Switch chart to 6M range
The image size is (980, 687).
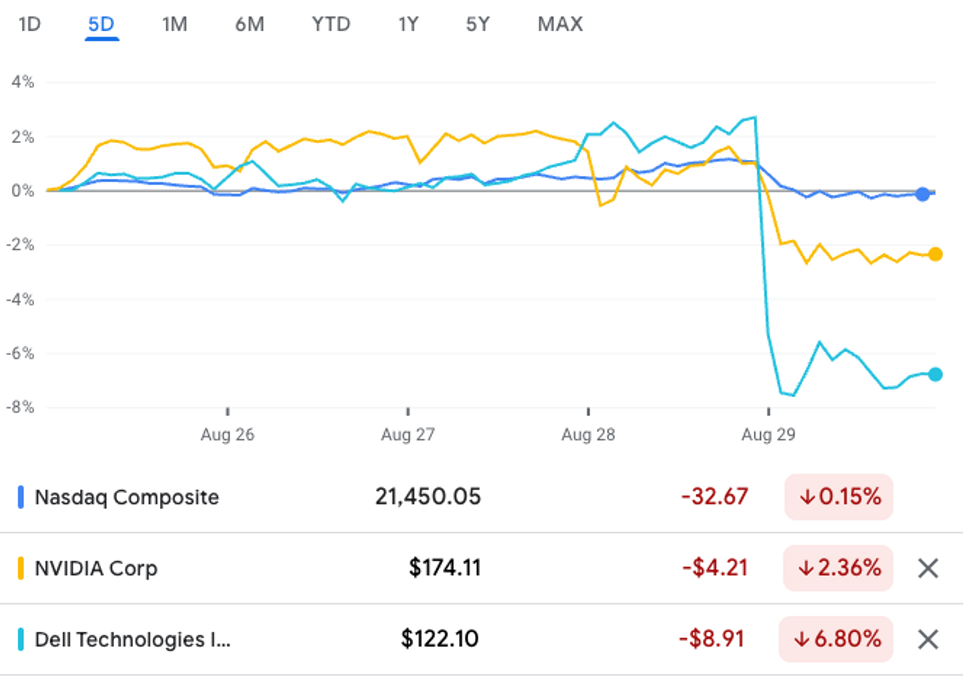pos(249,24)
